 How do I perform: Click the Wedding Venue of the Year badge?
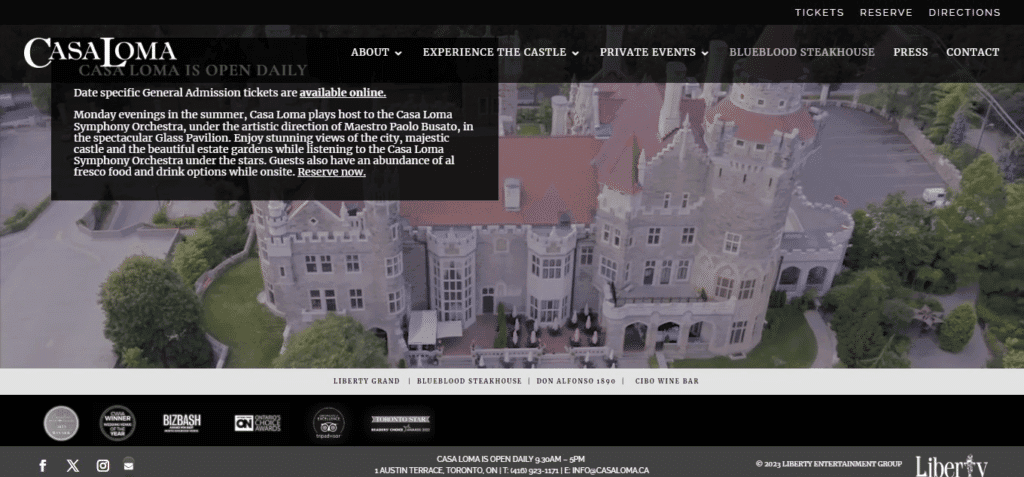(x=118, y=423)
